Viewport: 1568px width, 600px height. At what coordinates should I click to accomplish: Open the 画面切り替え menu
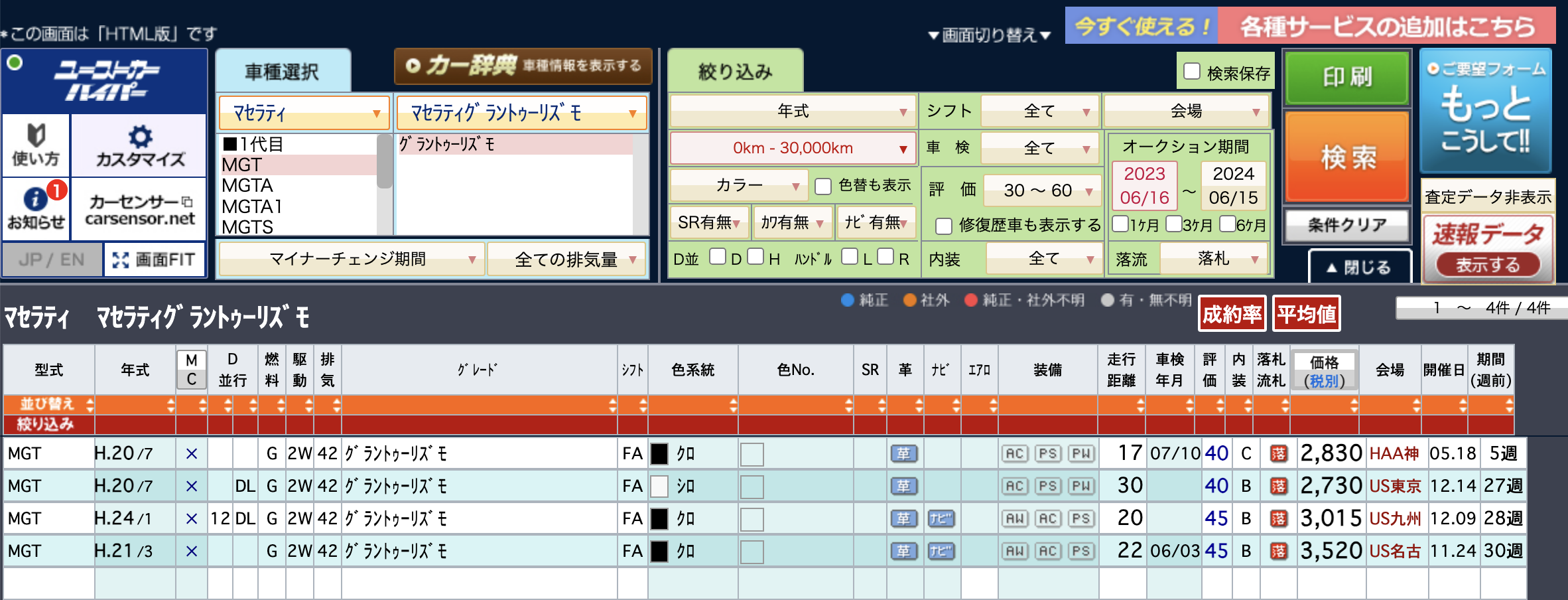tap(990, 35)
